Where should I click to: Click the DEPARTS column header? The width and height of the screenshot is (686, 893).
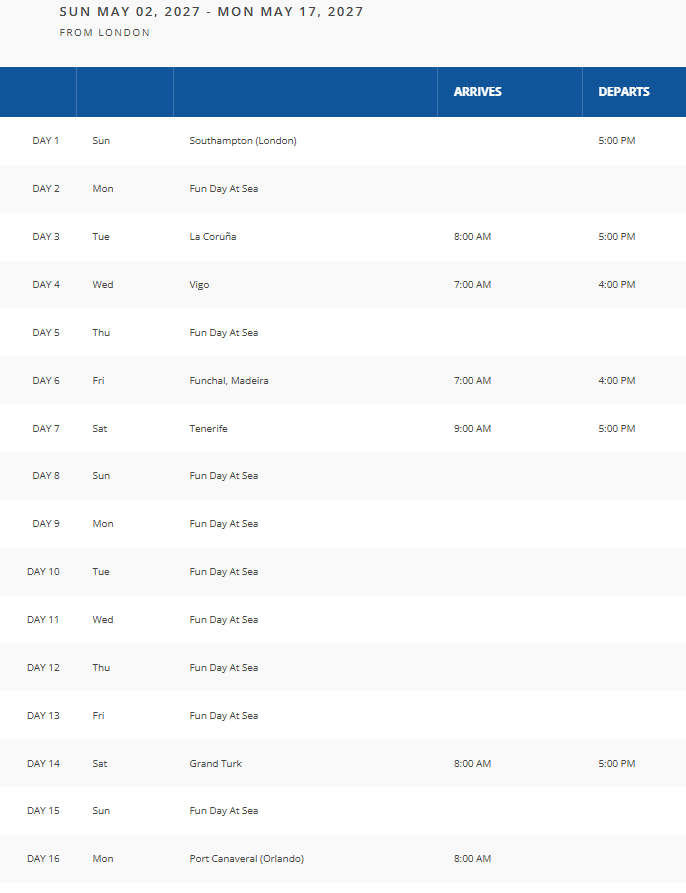[x=624, y=92]
